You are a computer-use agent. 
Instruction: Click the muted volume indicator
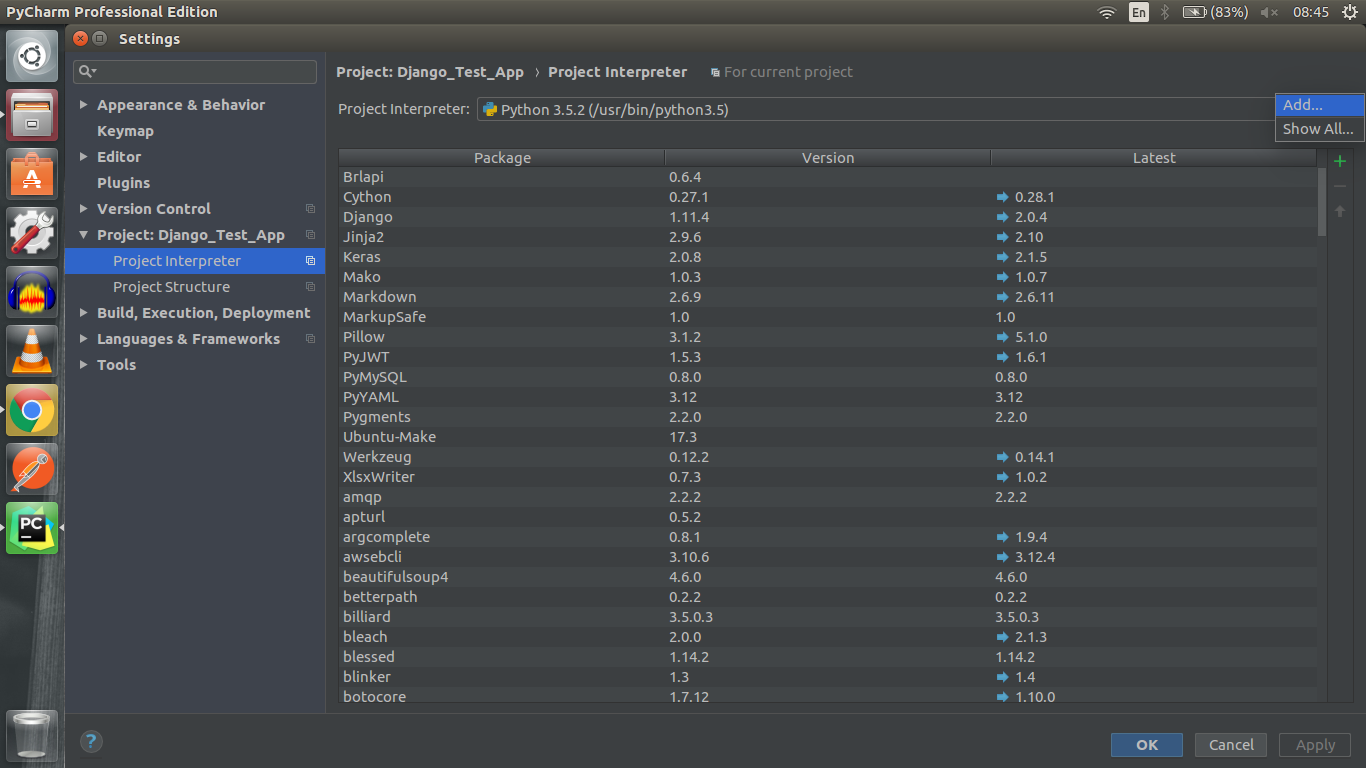(1269, 12)
